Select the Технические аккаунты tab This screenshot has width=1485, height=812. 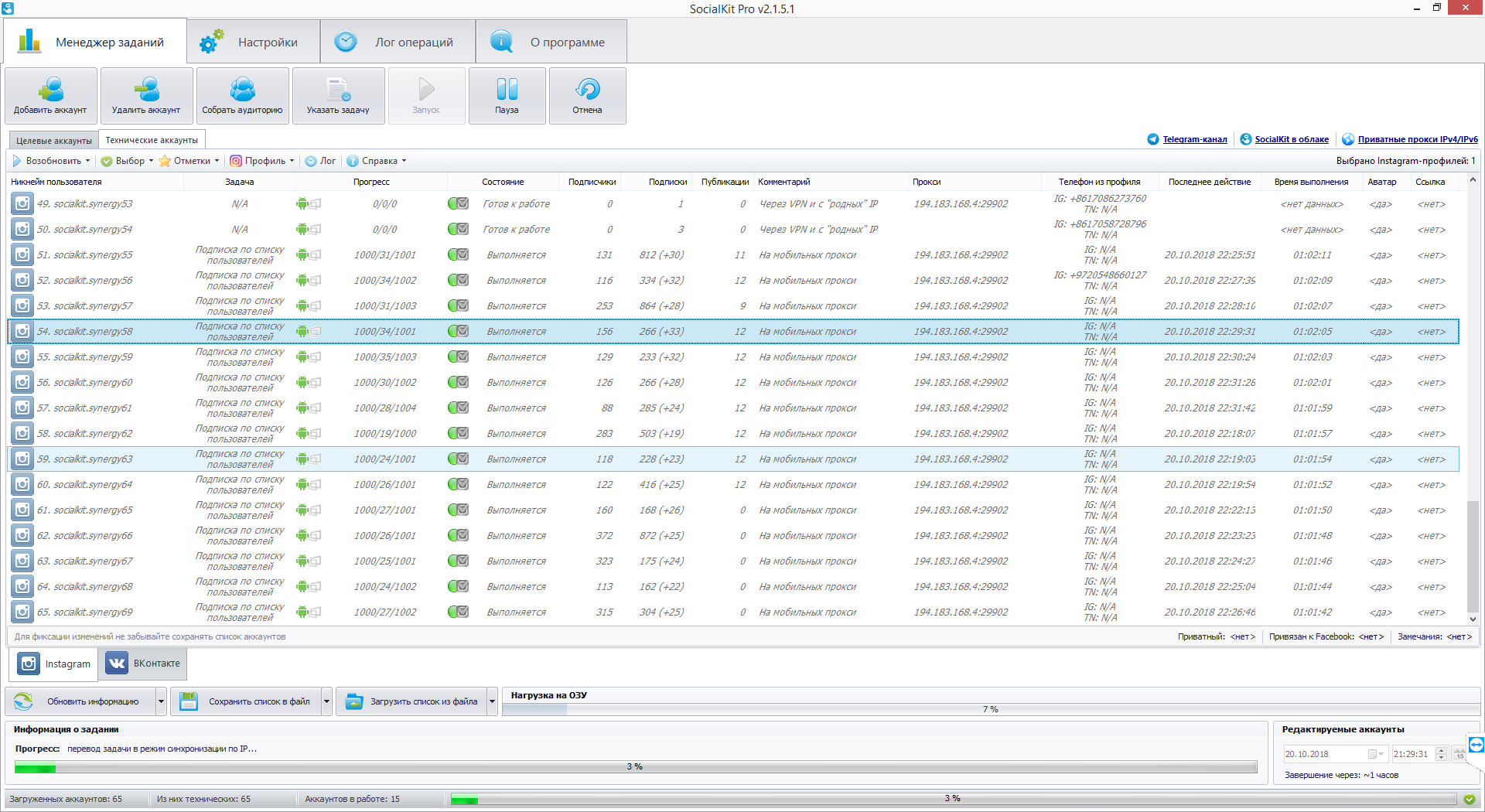click(x=152, y=140)
